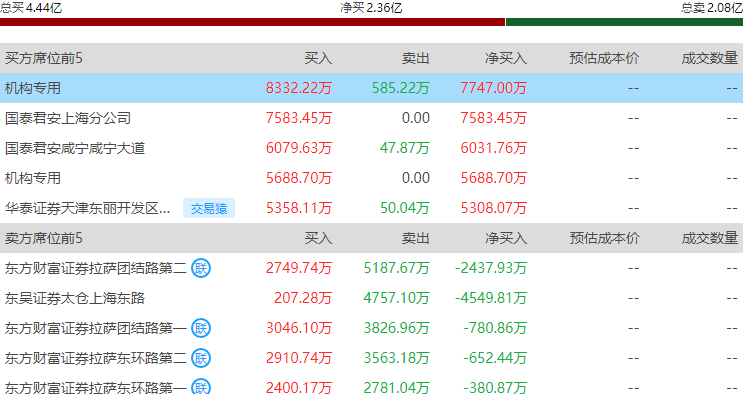This screenshot has width=743, height=394.
Task: Click the red total-buy portion of the bar
Action: tap(253, 22)
